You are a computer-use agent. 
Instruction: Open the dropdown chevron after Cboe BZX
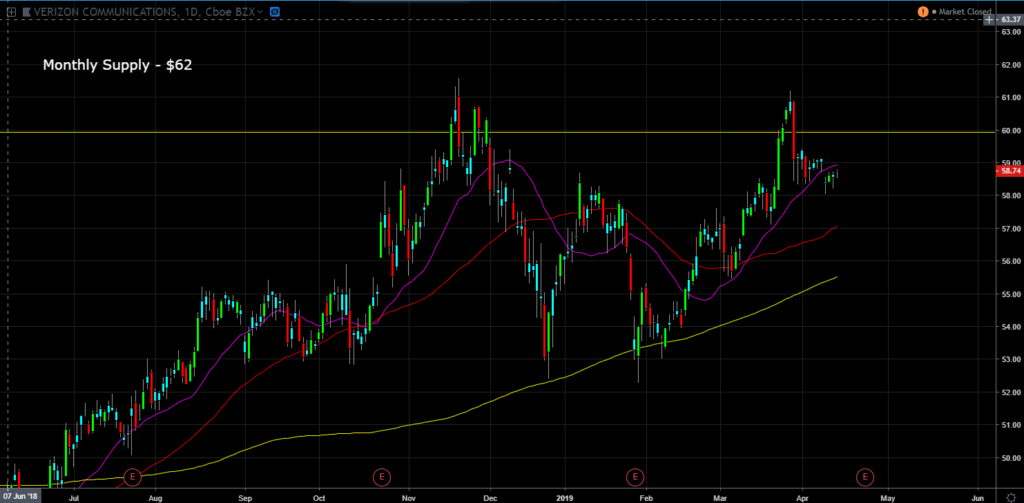pyautogui.click(x=261, y=12)
